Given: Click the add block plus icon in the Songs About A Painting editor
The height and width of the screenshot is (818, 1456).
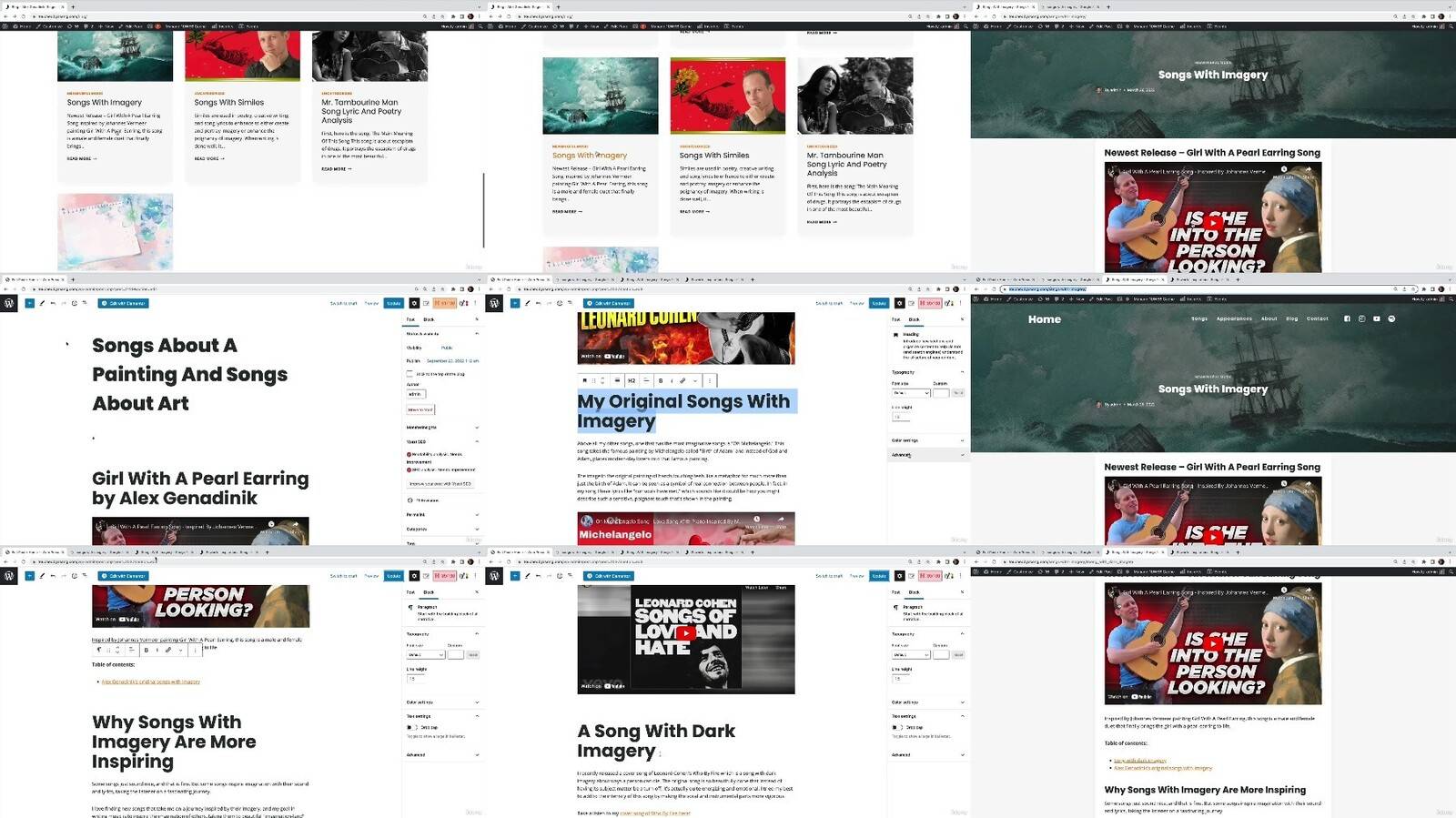Looking at the screenshot, I should pos(30,303).
